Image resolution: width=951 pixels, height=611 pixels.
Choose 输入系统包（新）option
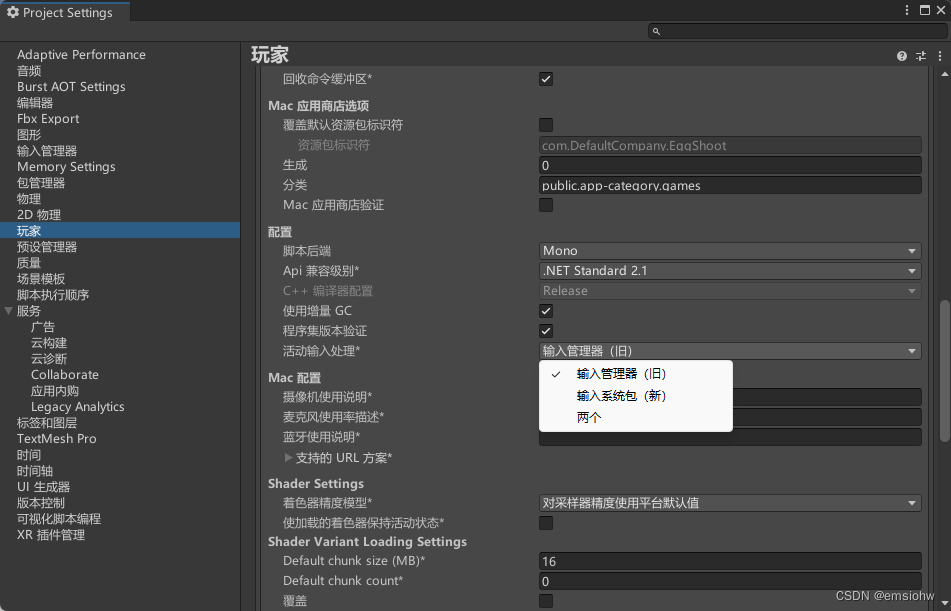coord(636,396)
